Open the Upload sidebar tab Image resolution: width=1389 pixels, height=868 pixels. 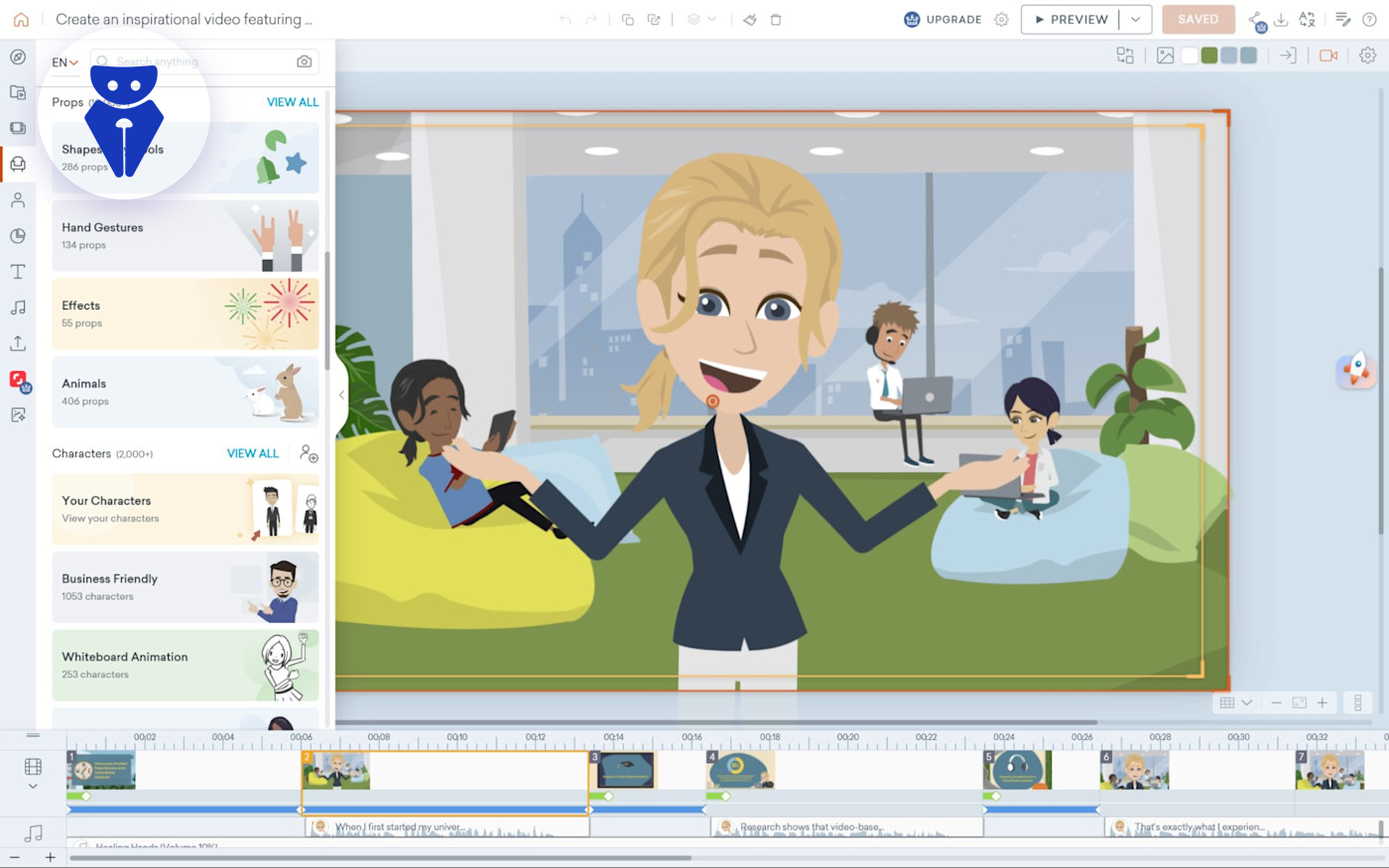(x=18, y=343)
